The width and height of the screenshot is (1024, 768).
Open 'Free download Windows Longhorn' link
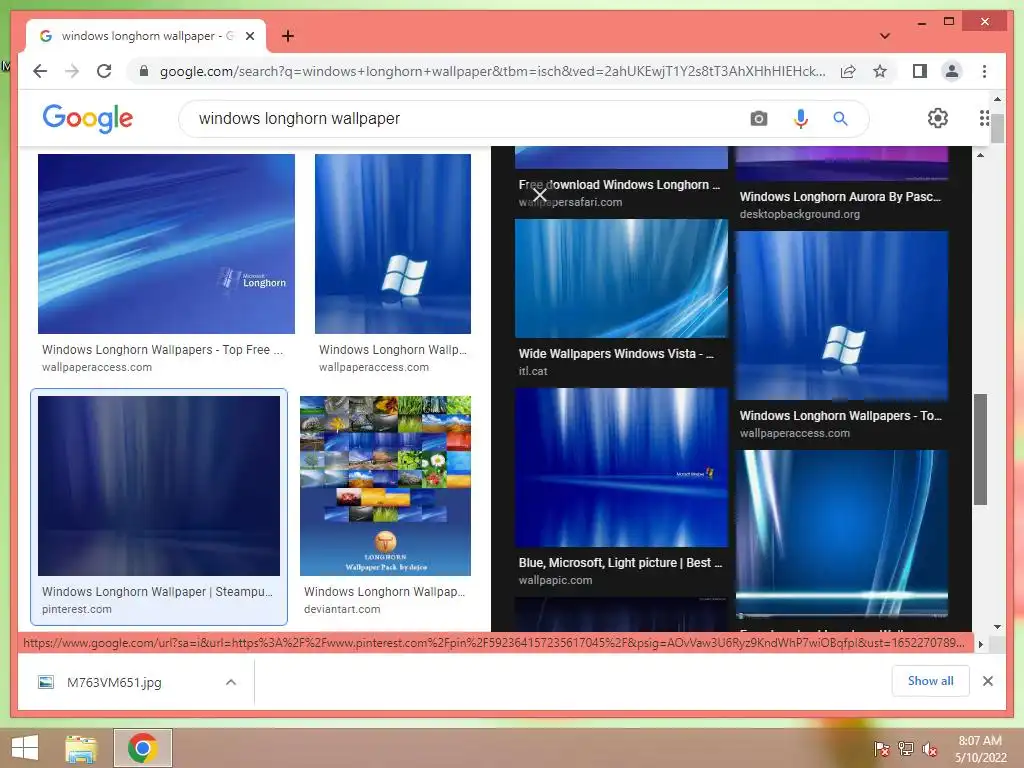(x=619, y=185)
